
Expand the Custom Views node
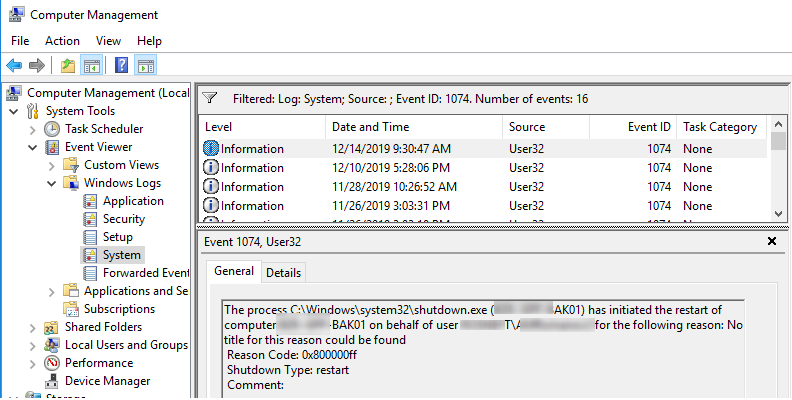52,166
